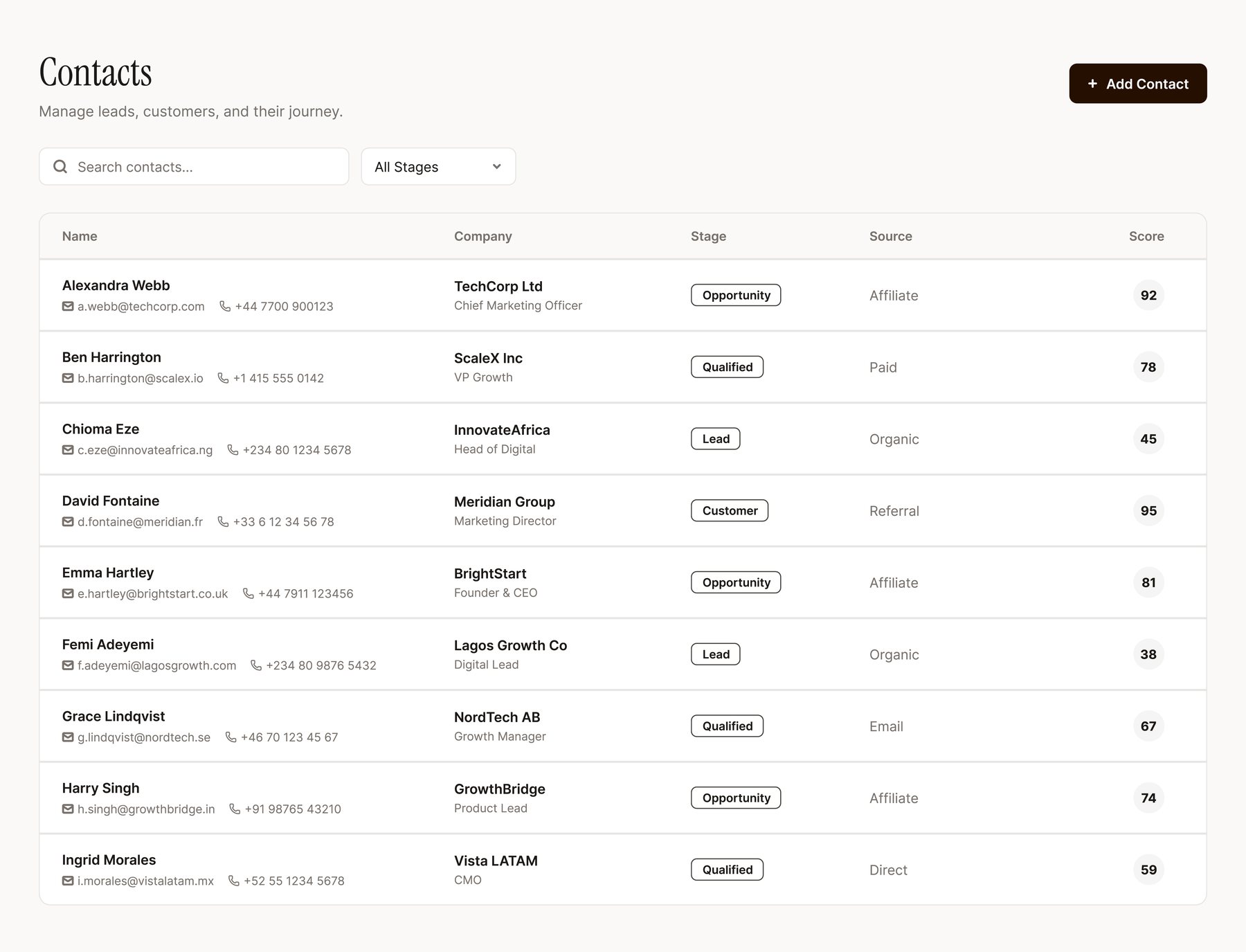Click mail icon beside g.lindqvist@nordtech.se
The width and height of the screenshot is (1246, 952).
coord(68,737)
